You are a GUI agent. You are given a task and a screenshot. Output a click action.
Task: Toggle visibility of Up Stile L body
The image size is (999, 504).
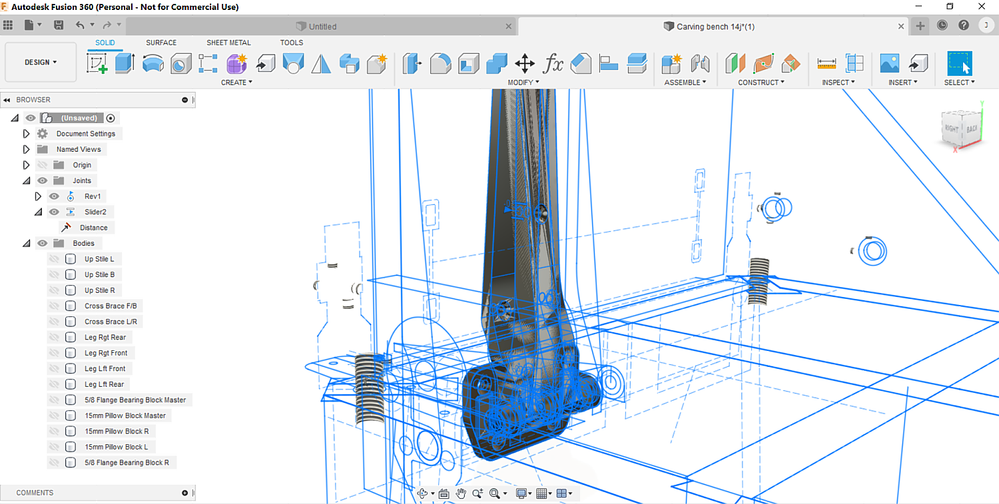tap(54, 259)
